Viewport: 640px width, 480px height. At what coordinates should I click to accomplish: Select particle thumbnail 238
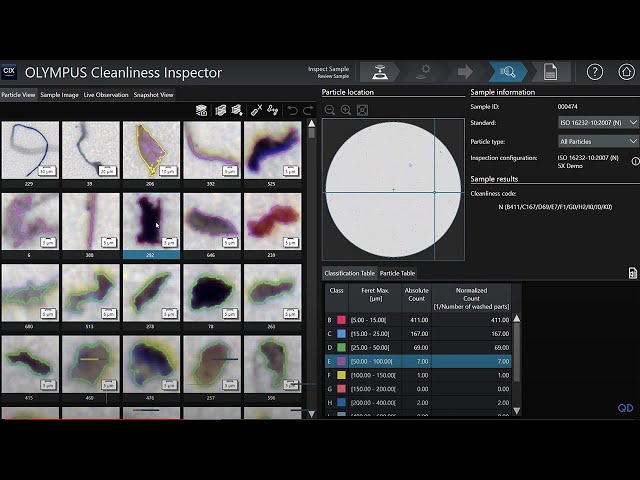point(272,221)
